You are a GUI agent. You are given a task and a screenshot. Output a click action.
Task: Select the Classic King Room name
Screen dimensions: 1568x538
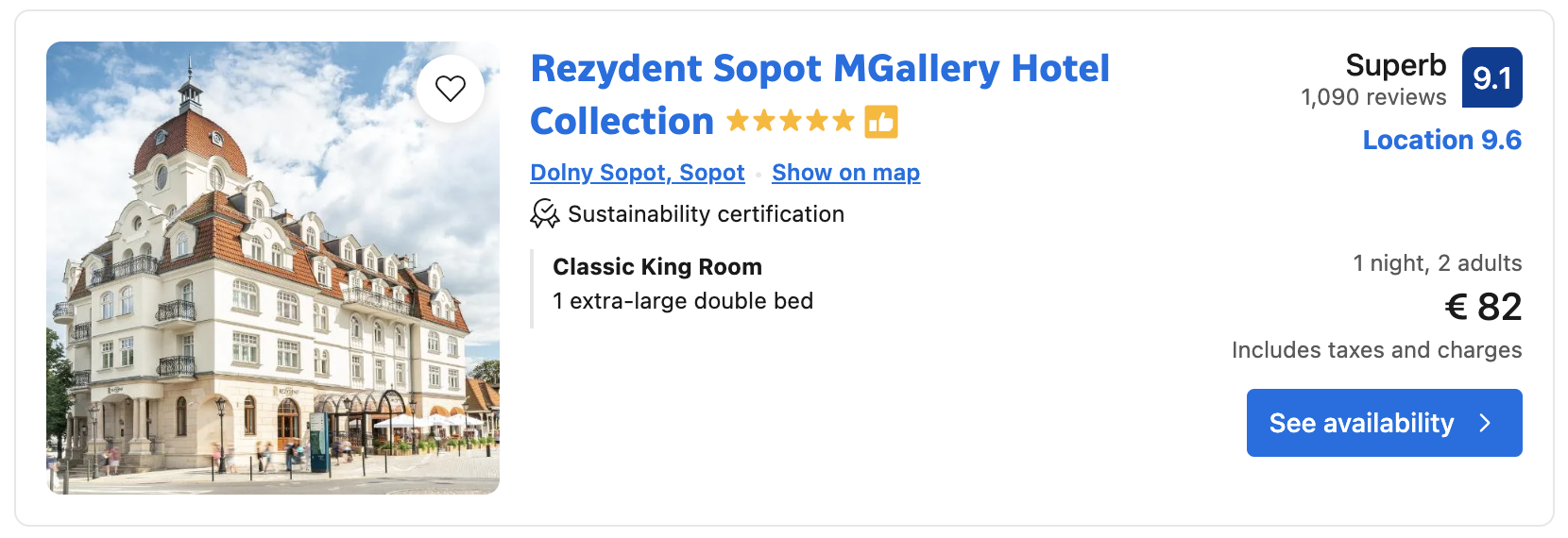[x=657, y=267]
